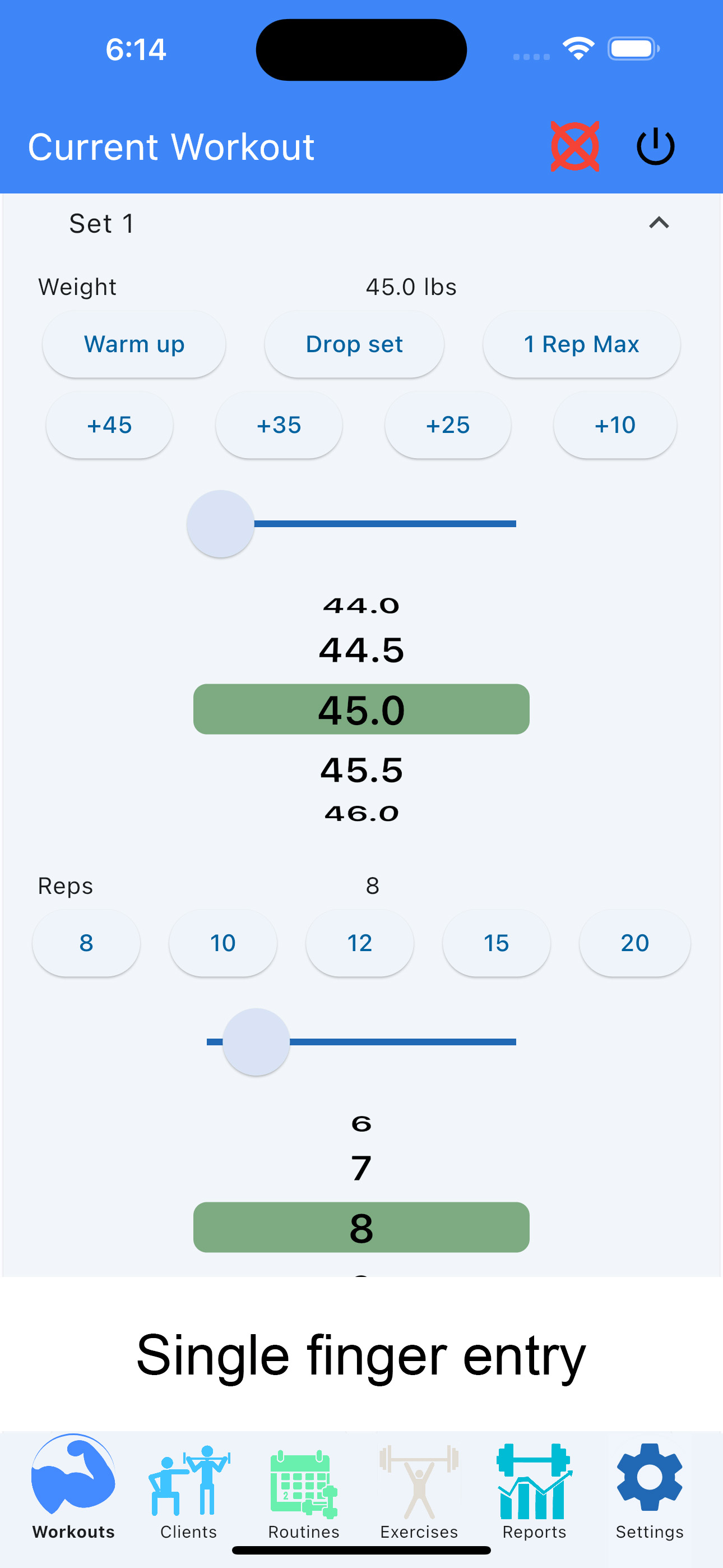Open the Settings gear icon

pos(650,1477)
